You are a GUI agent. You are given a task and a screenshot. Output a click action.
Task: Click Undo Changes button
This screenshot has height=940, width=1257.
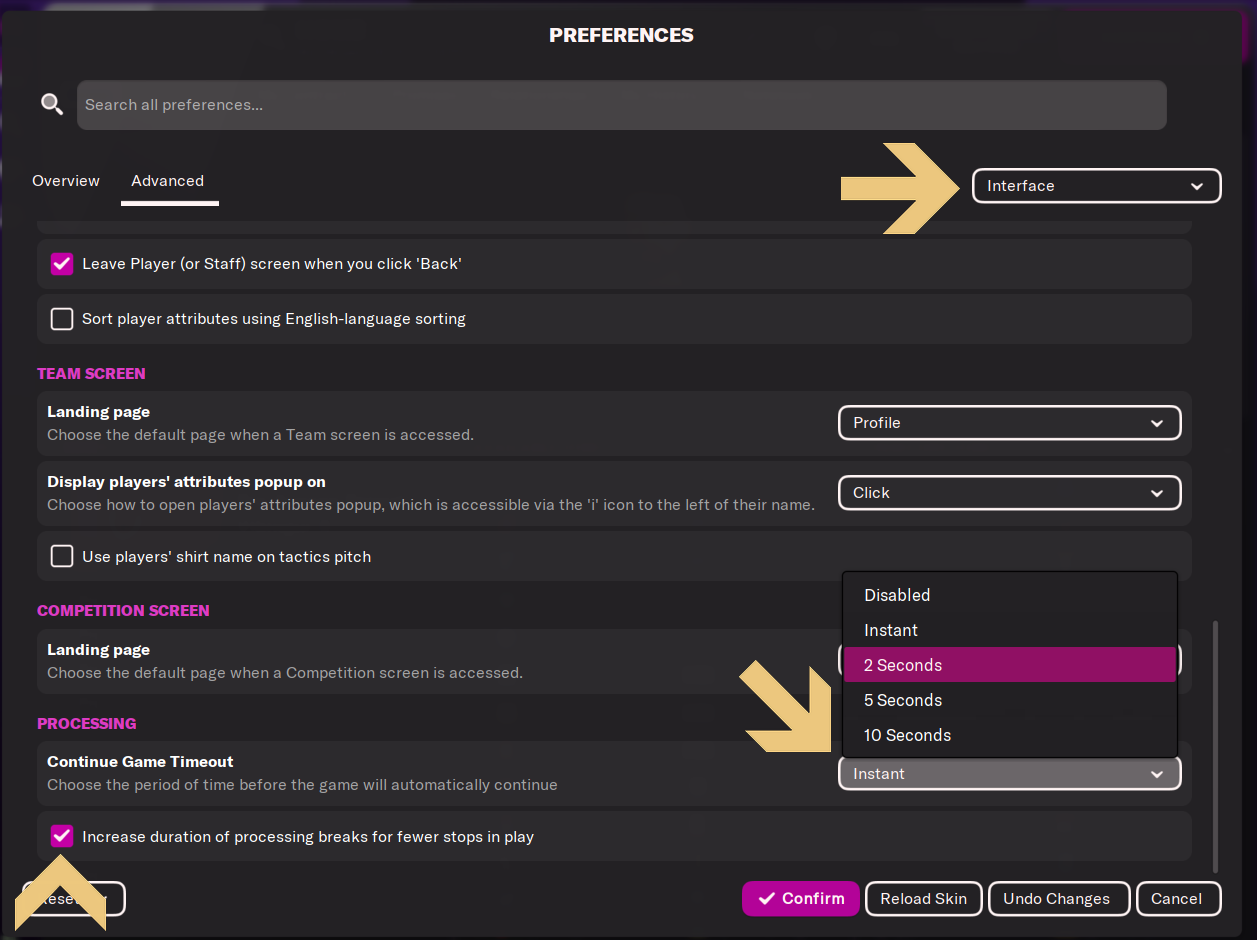[x=1057, y=898]
